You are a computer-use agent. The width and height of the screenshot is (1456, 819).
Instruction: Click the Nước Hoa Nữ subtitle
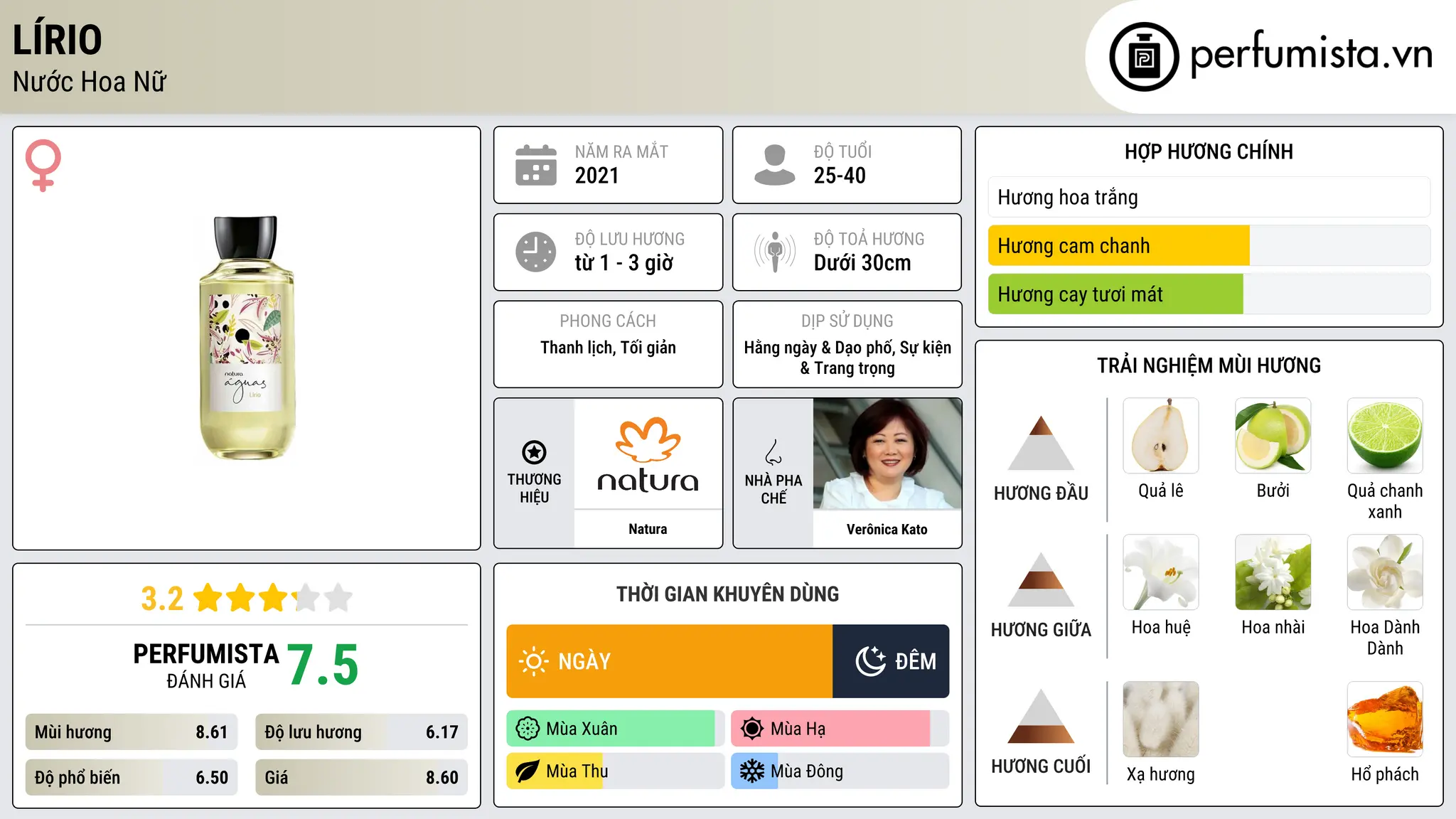pyautogui.click(x=90, y=82)
